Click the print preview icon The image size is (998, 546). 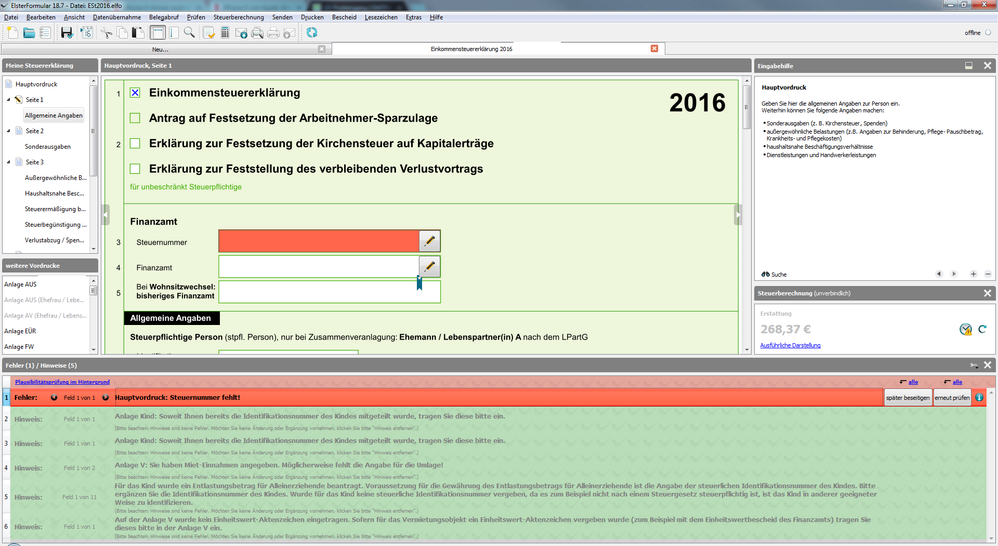tap(257, 32)
